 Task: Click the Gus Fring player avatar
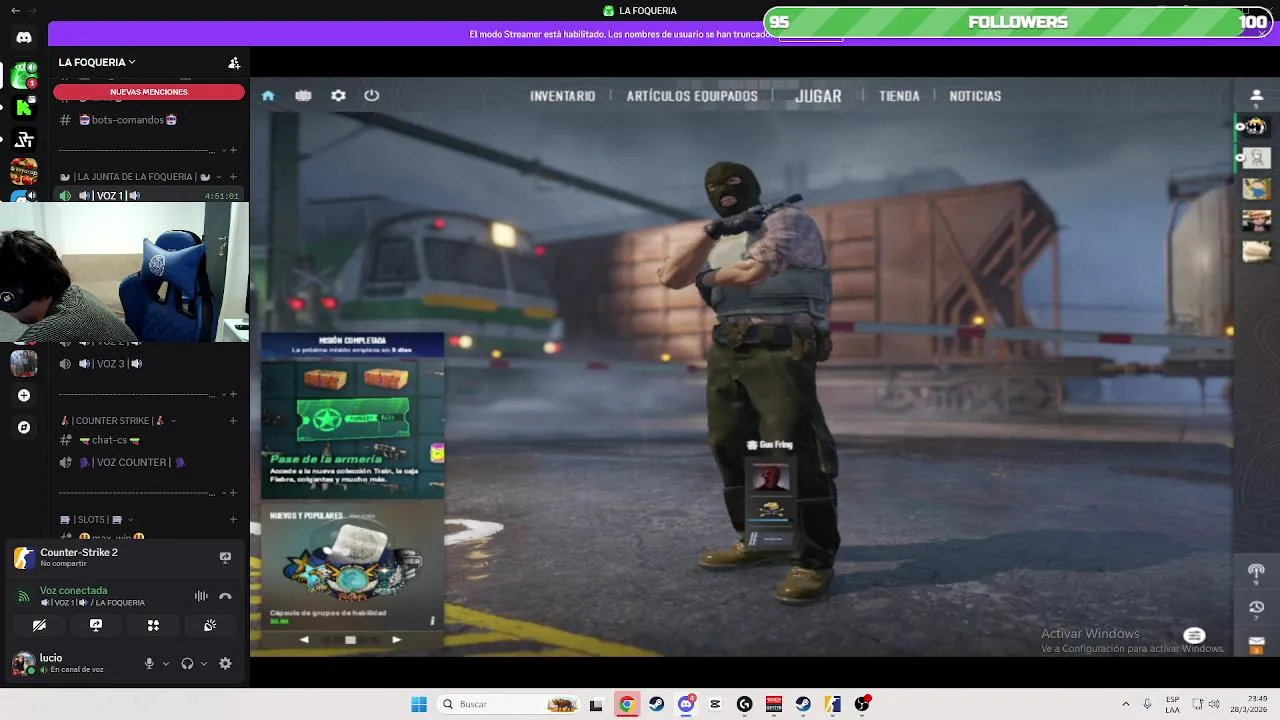tap(770, 478)
